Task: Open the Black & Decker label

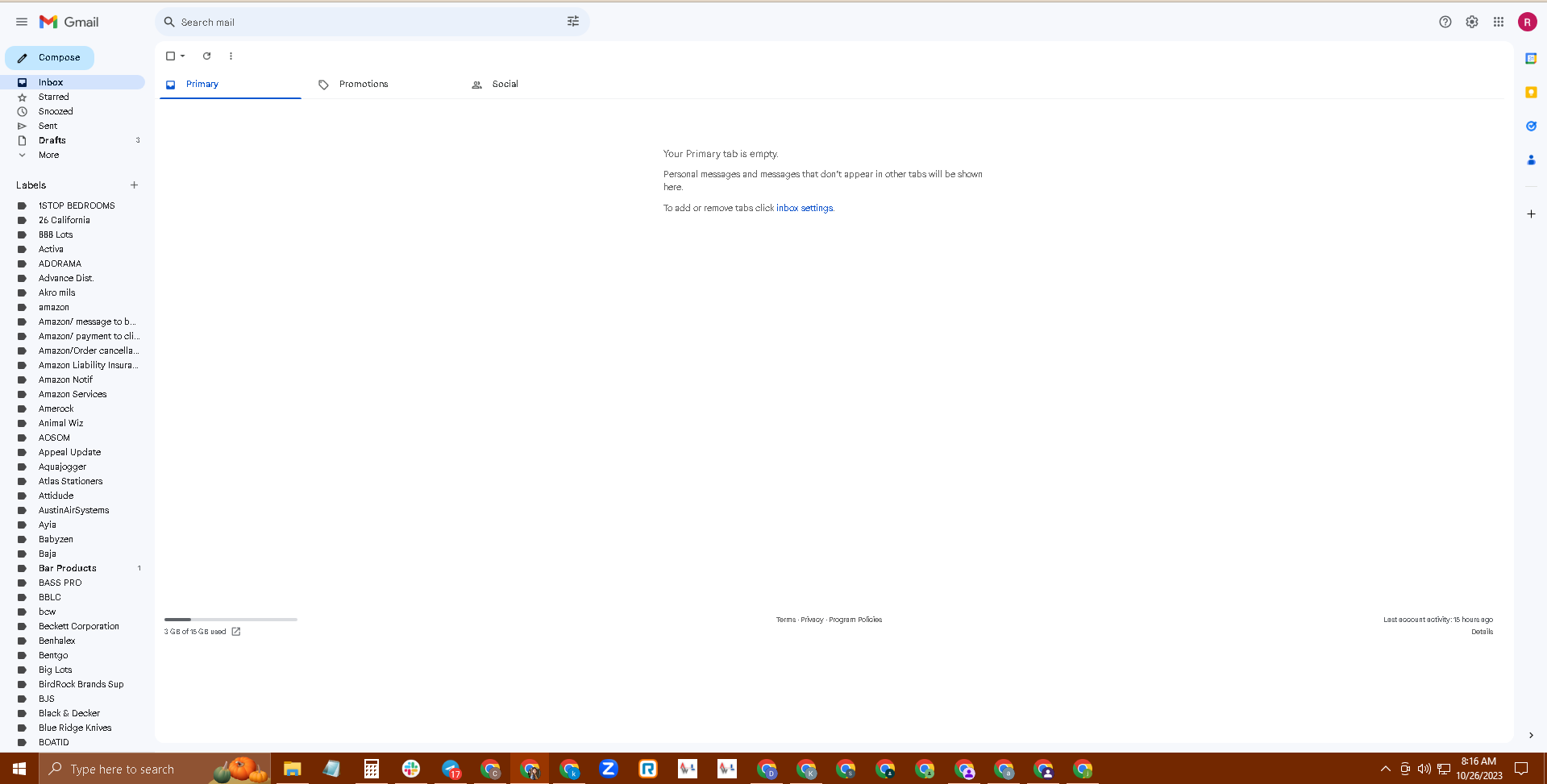Action: coord(69,713)
